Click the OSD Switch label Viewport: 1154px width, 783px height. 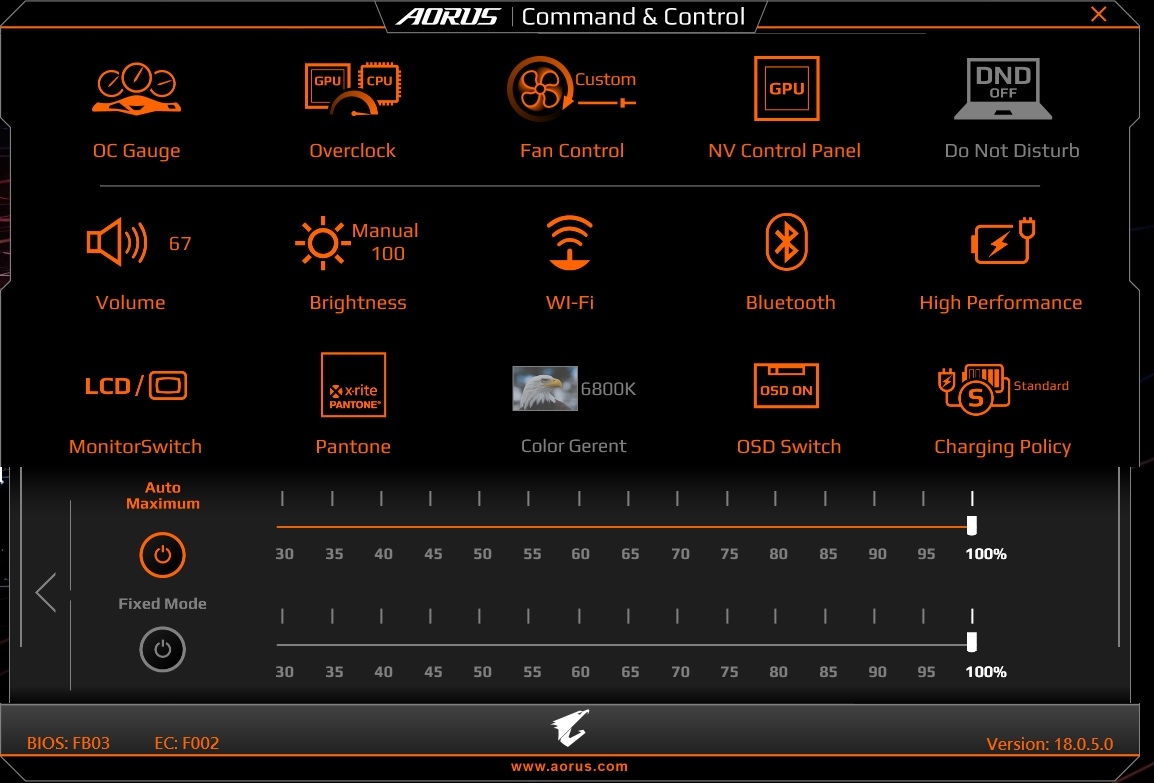789,447
